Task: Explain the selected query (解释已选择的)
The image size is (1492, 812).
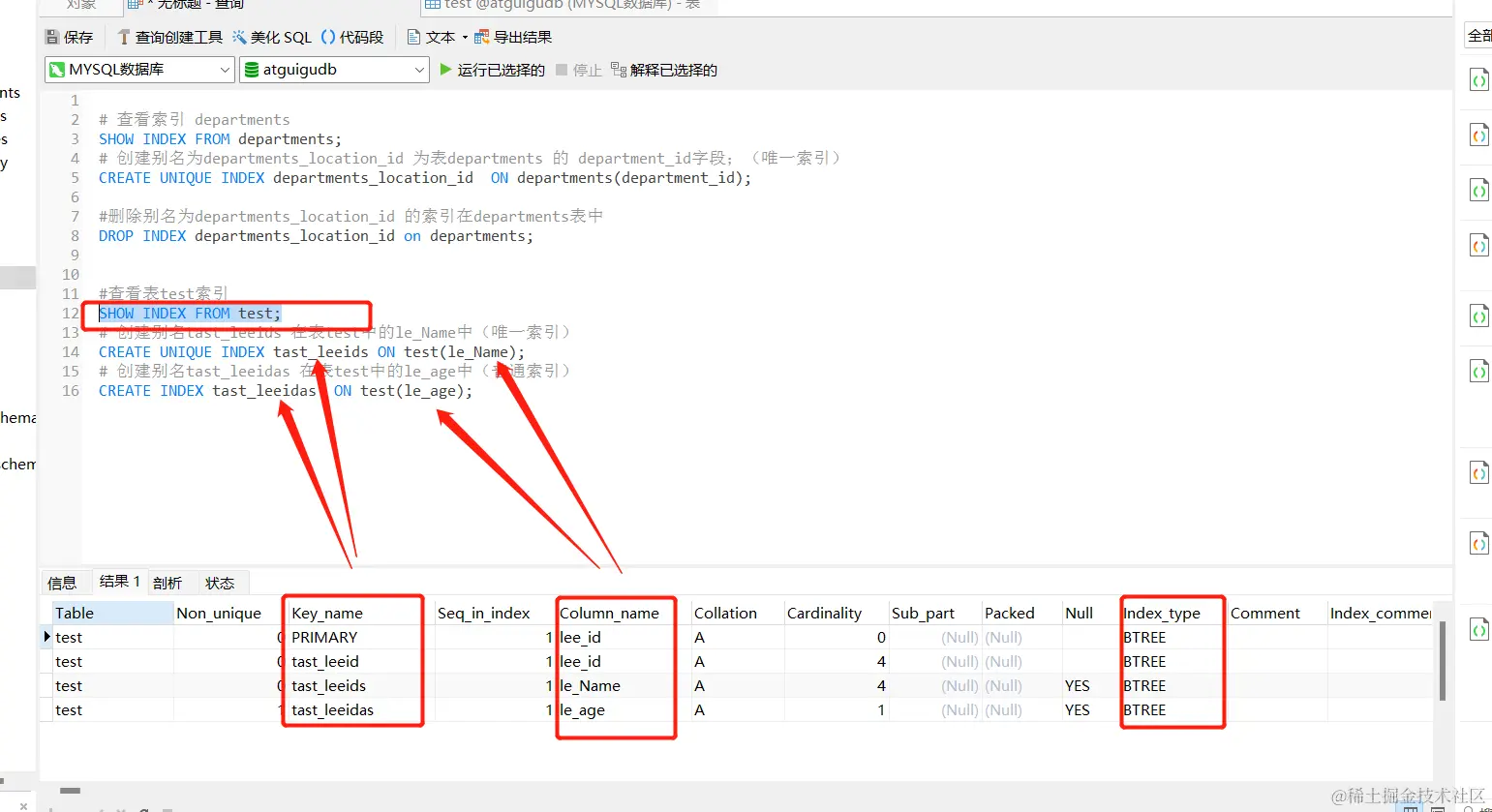Action: (664, 70)
